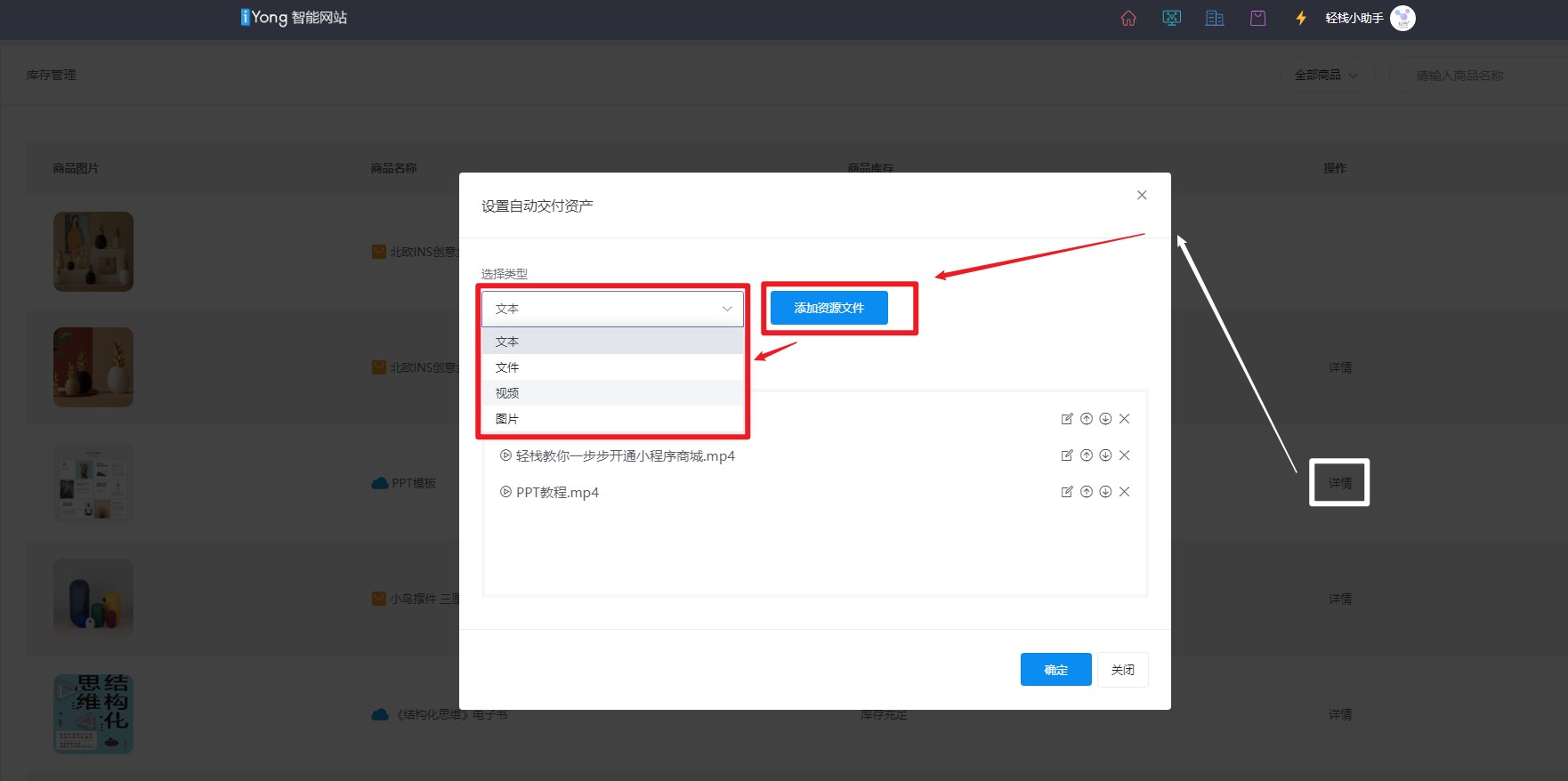Click the colorful bird ornaments thumbnail
1568x781 pixels.
93,599
